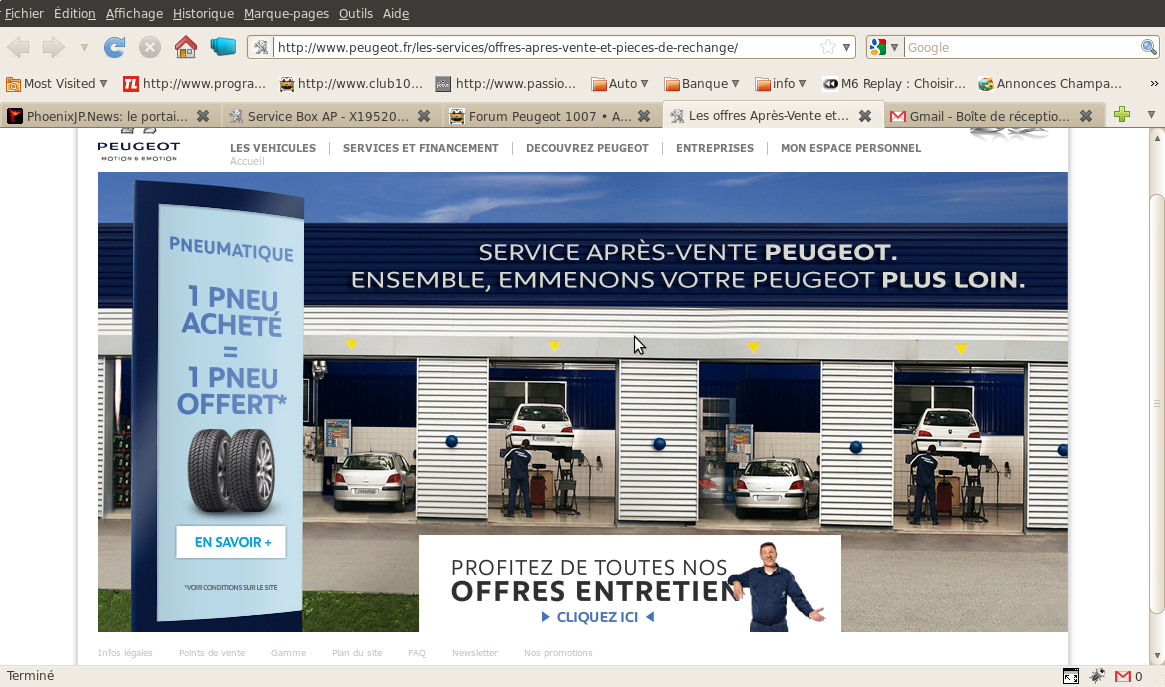Open the Outils menu
This screenshot has width=1165, height=687.
[355, 13]
